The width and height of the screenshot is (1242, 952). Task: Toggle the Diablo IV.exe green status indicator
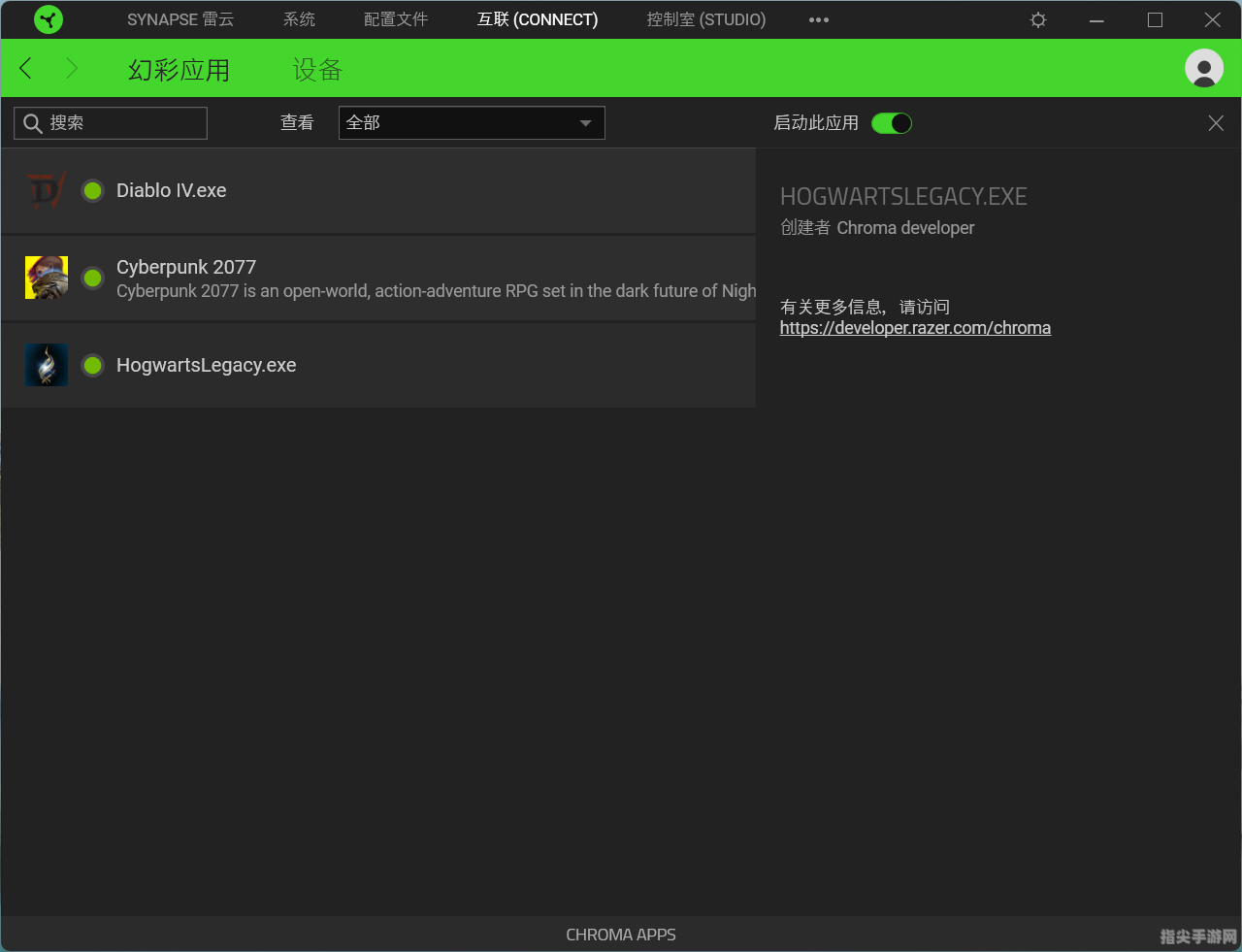[92, 190]
